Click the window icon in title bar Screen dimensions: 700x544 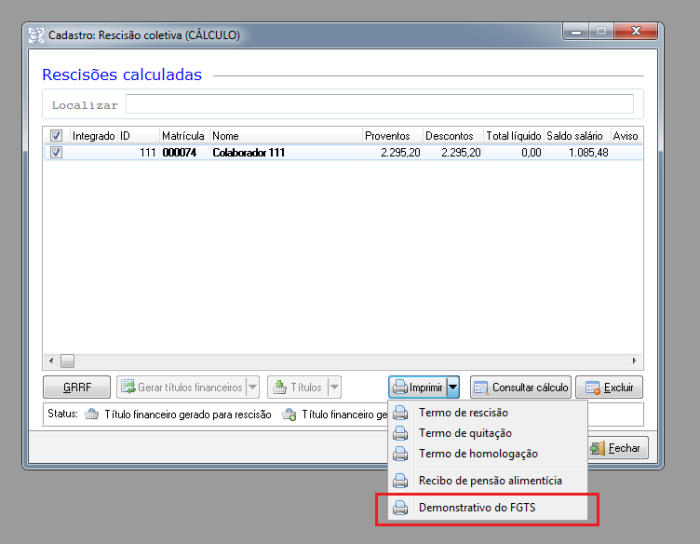tap(36, 35)
